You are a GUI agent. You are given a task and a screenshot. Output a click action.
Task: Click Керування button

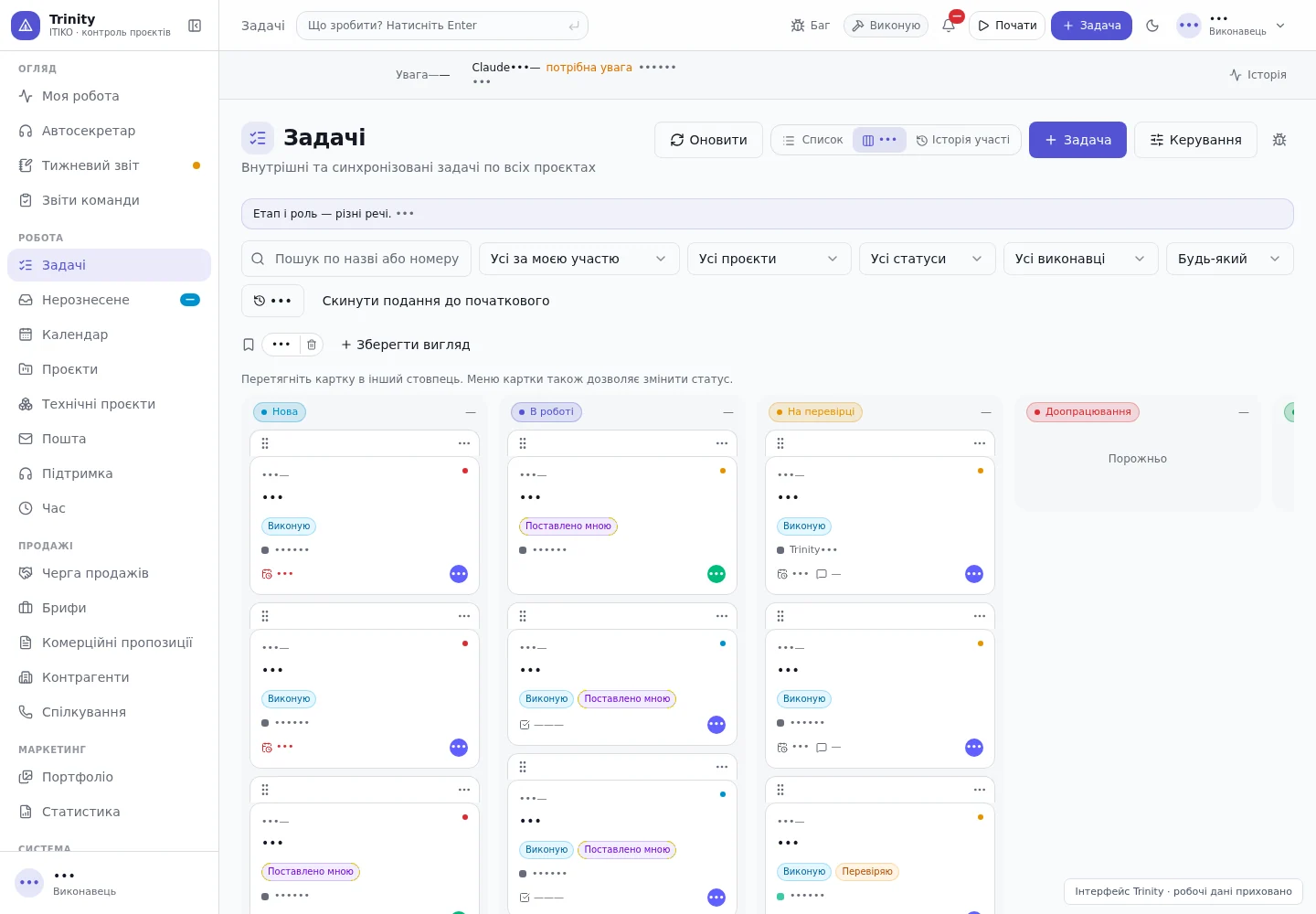pyautogui.click(x=1195, y=140)
